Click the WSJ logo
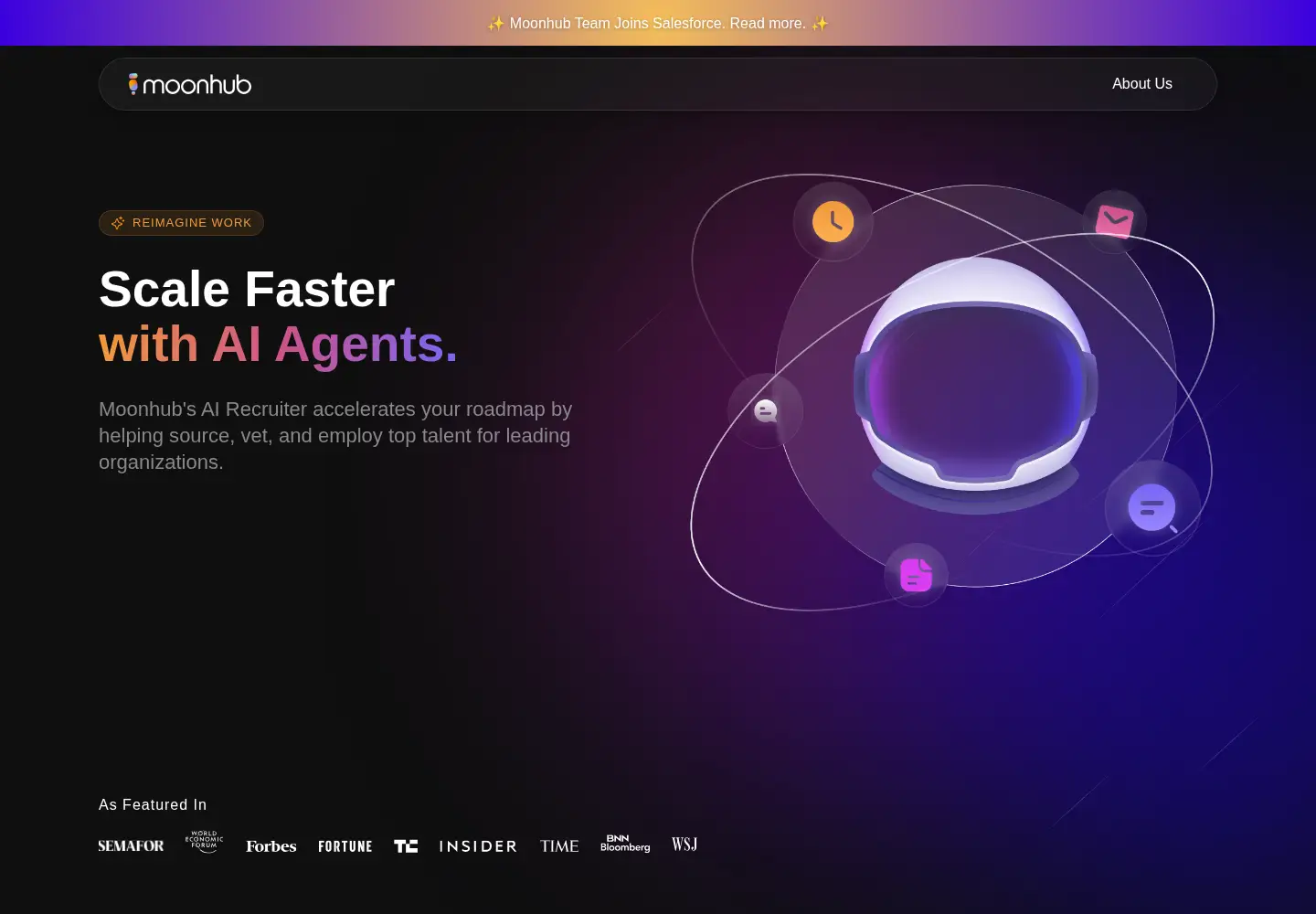Screen dimensions: 1316x914 (685, 845)
